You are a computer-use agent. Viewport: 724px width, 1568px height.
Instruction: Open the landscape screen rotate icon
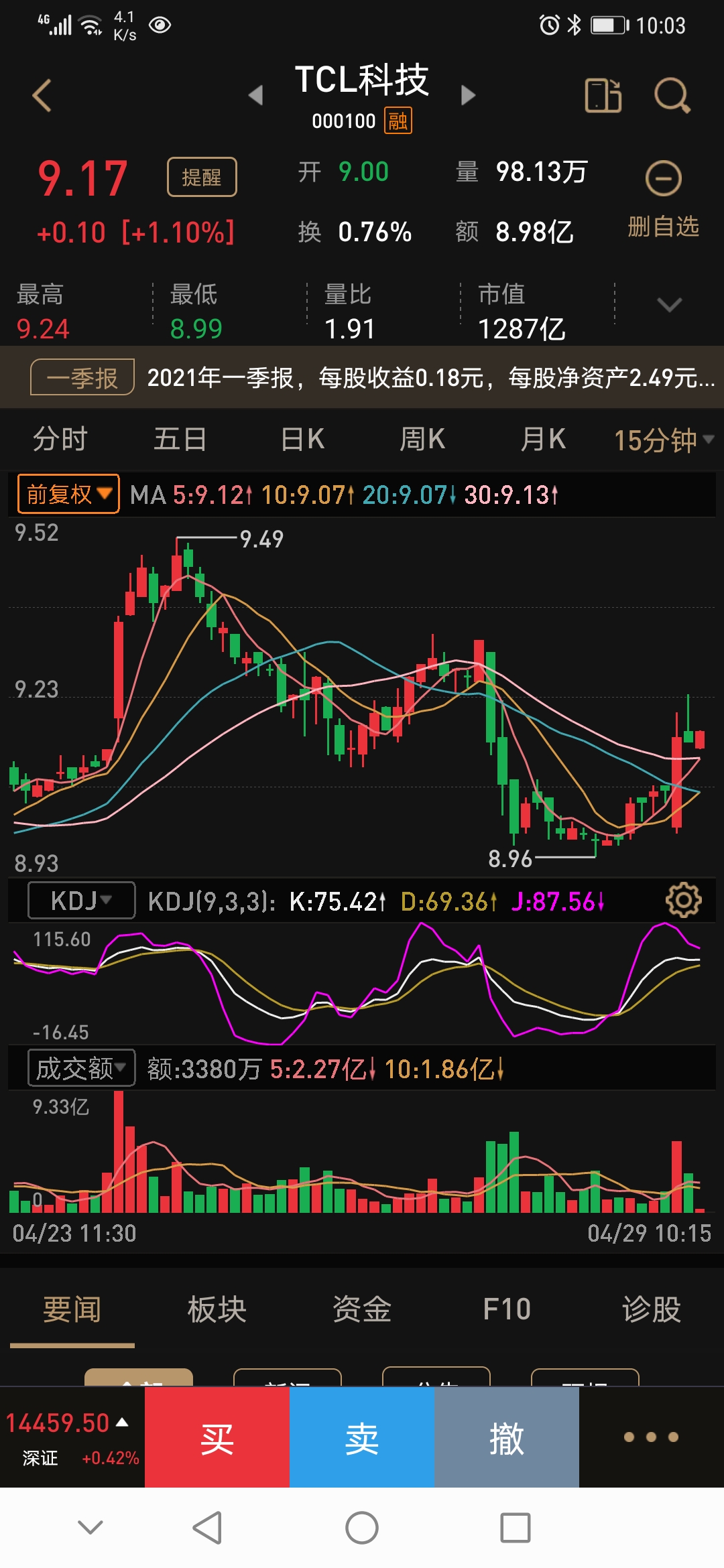pos(603,95)
